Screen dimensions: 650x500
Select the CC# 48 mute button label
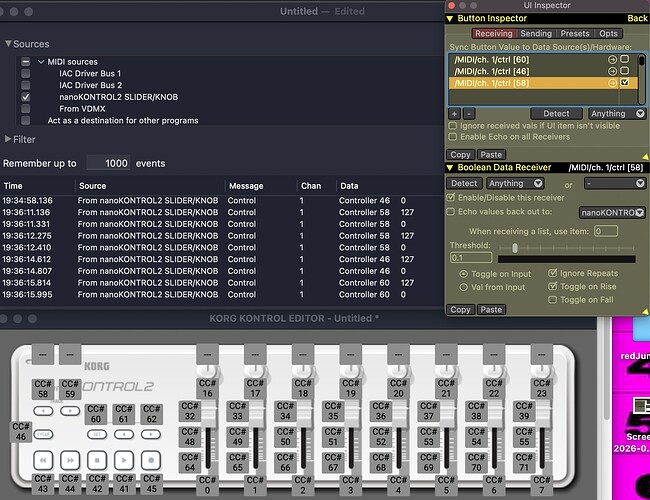coord(189,437)
